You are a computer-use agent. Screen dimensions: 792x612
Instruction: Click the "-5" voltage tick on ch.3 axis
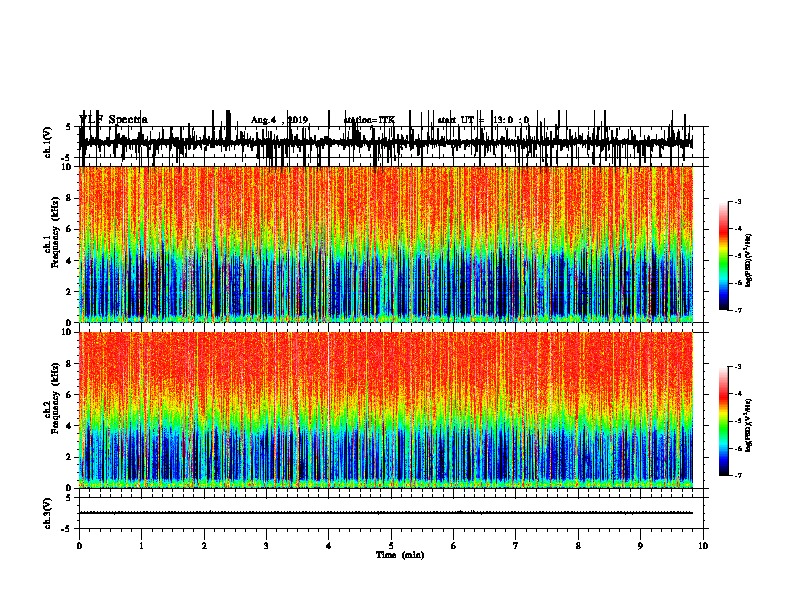pyautogui.click(x=68, y=529)
